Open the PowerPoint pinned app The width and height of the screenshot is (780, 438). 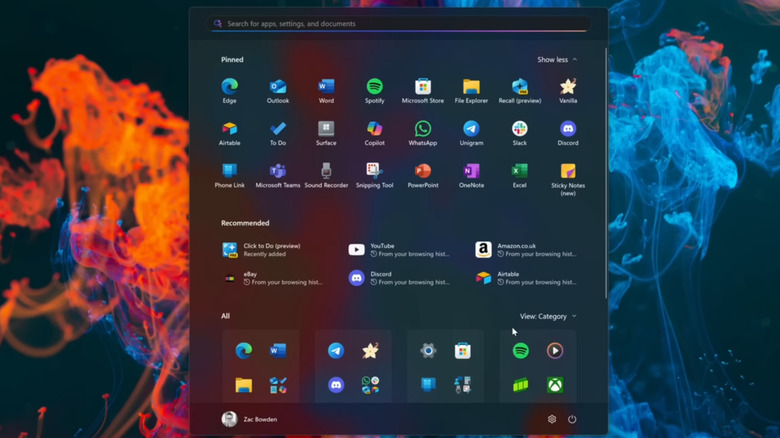click(x=423, y=175)
